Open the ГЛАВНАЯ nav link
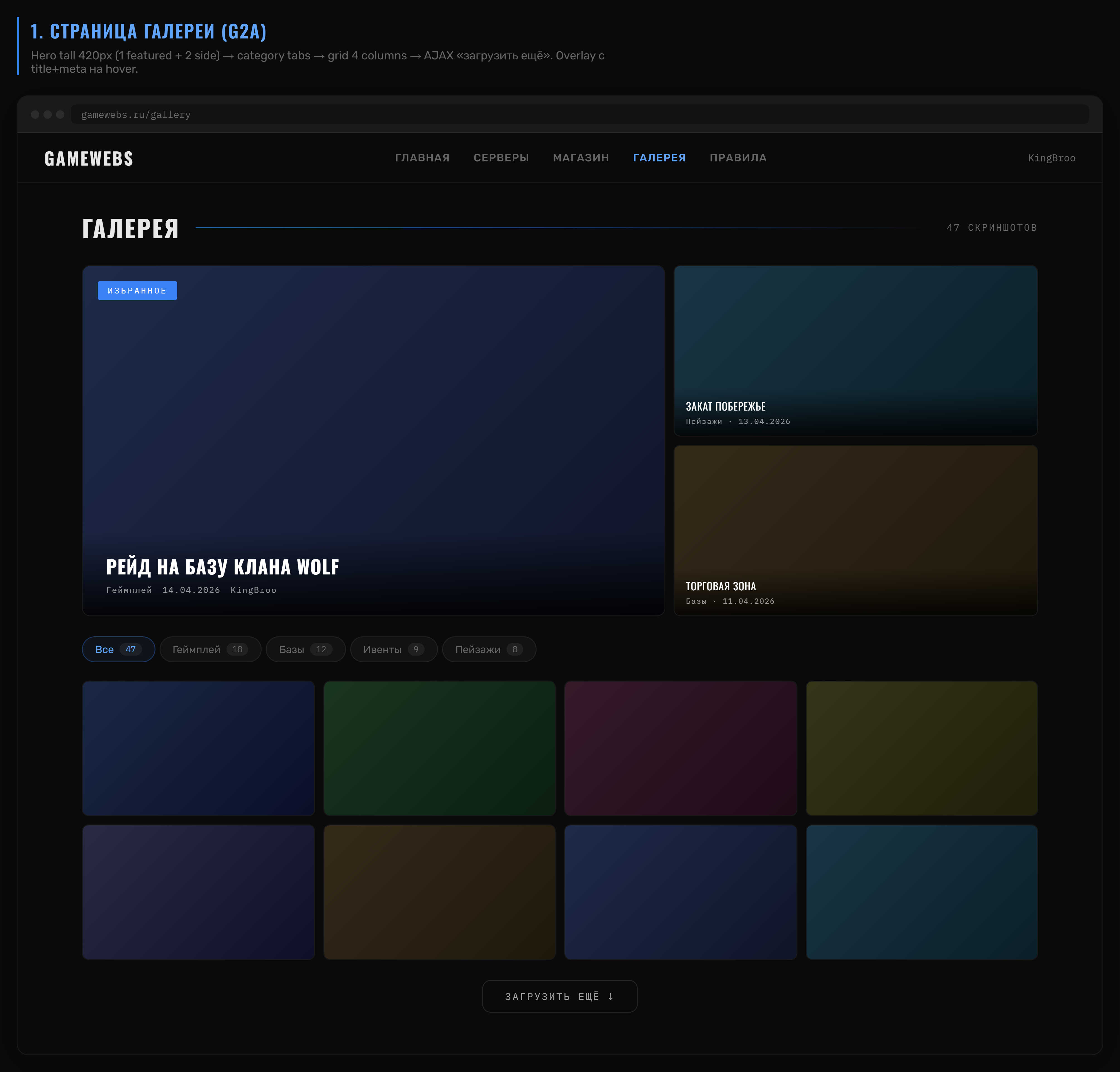Screen dimensions: 1120x1072 [422, 158]
